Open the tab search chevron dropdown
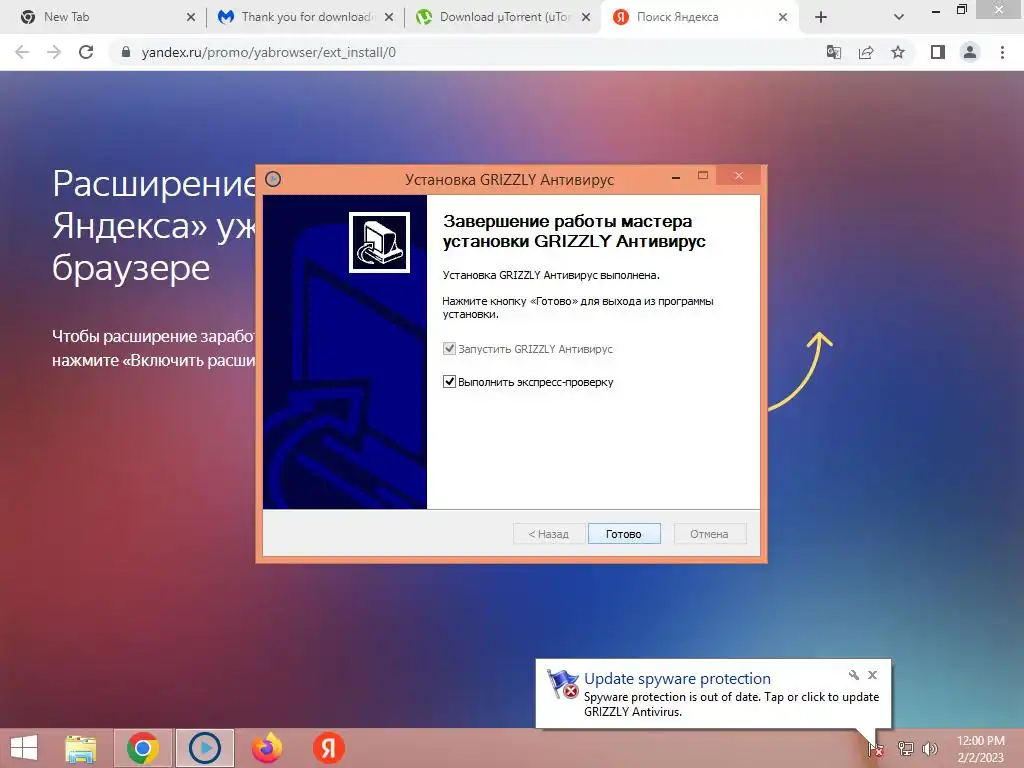Screen dimensions: 1024x768 [x=899, y=18]
